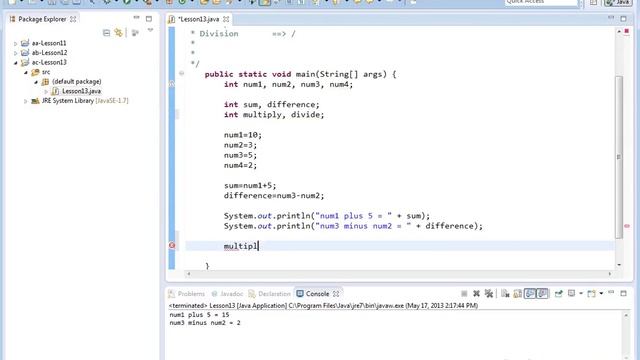Select the src folder

pyautogui.click(x=46, y=72)
